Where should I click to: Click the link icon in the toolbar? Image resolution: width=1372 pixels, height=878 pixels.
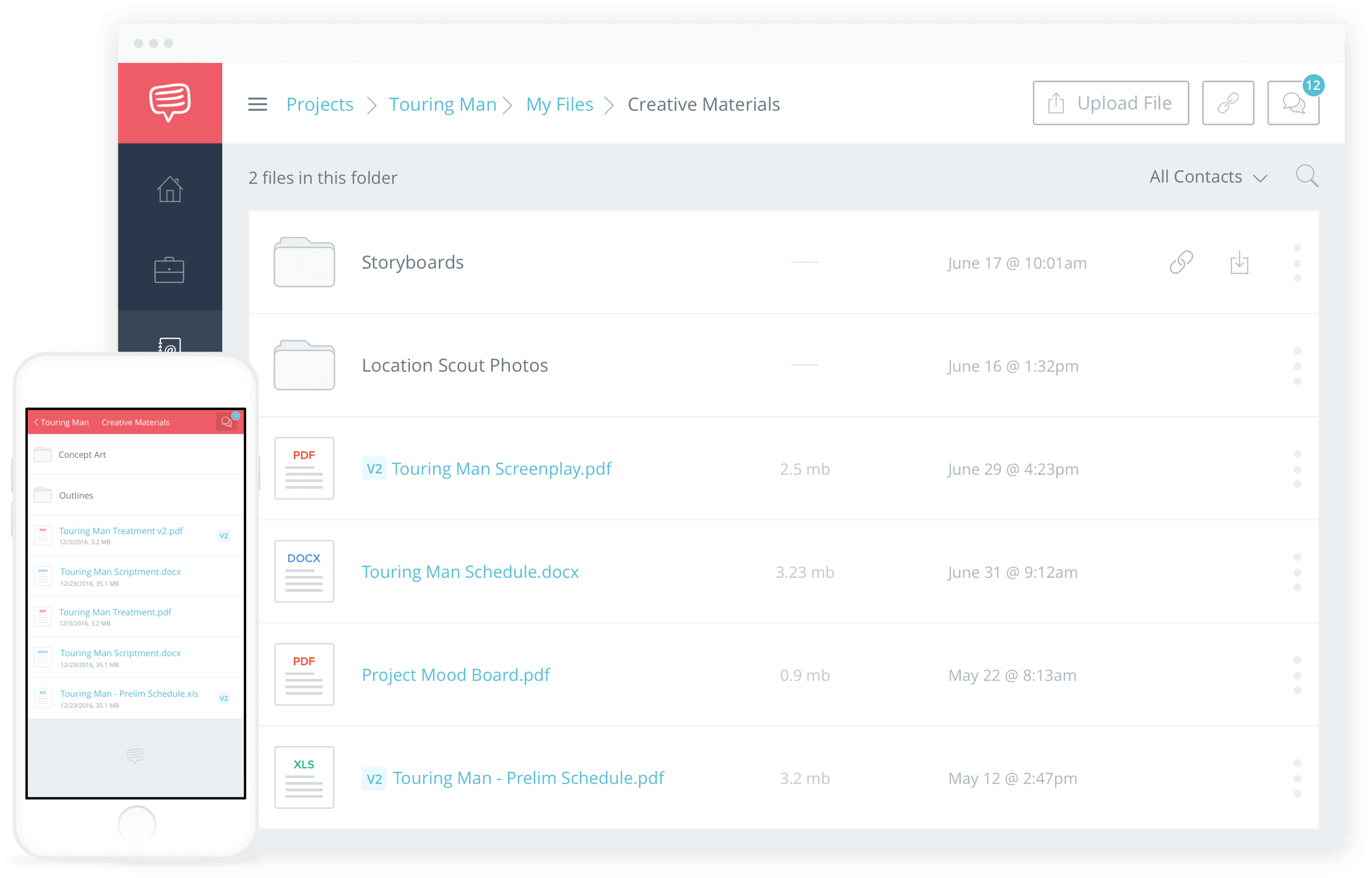coord(1228,104)
